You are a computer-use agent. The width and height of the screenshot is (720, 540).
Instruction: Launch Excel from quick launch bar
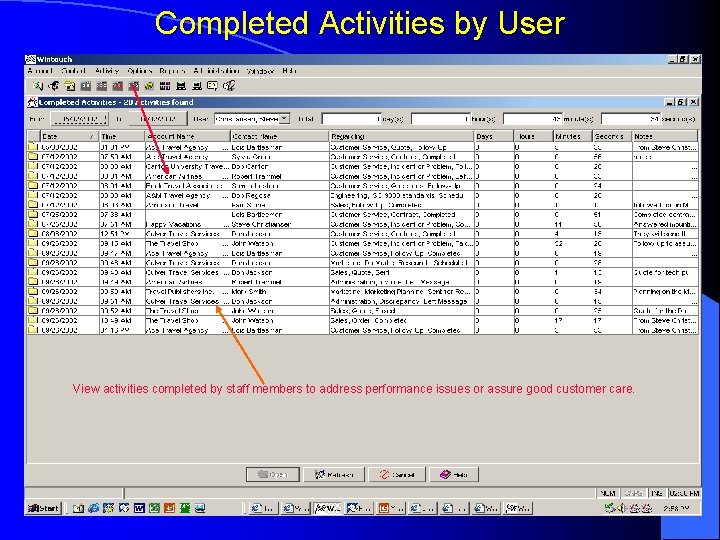point(154,508)
